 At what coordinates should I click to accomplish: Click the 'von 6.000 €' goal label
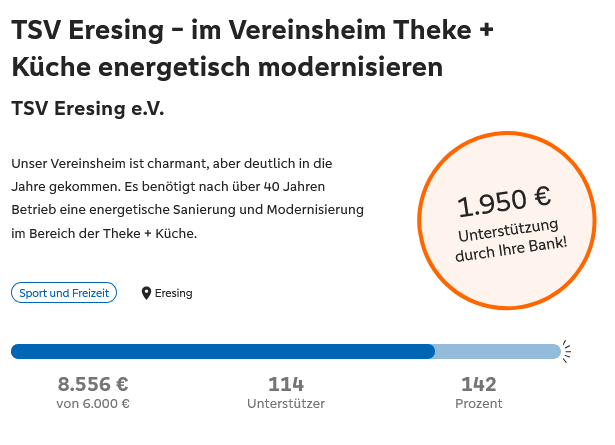click(x=93, y=404)
